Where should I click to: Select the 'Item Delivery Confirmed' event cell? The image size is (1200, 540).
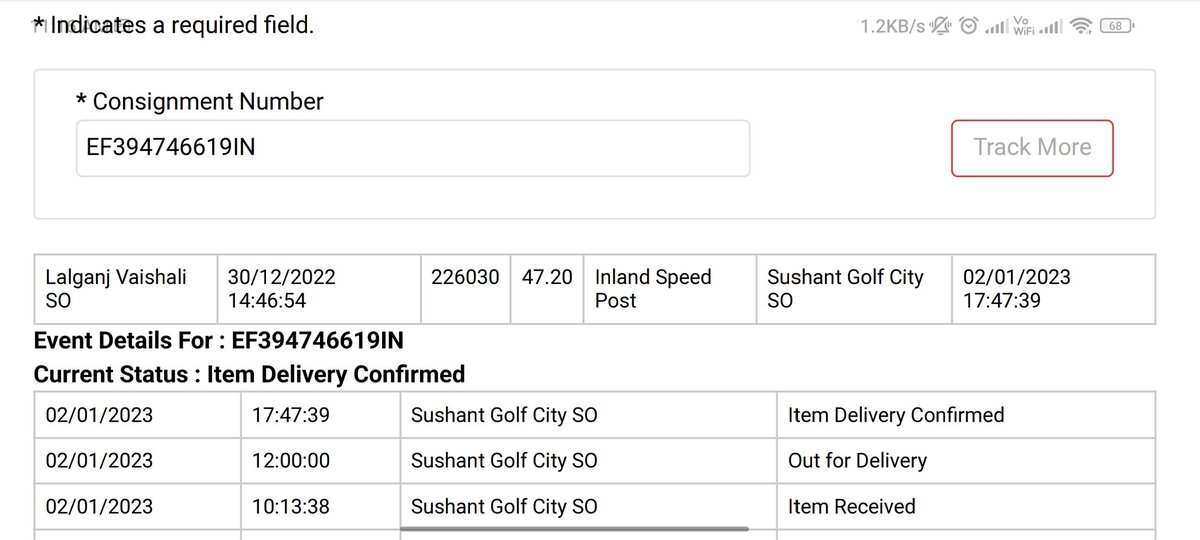(x=966, y=415)
